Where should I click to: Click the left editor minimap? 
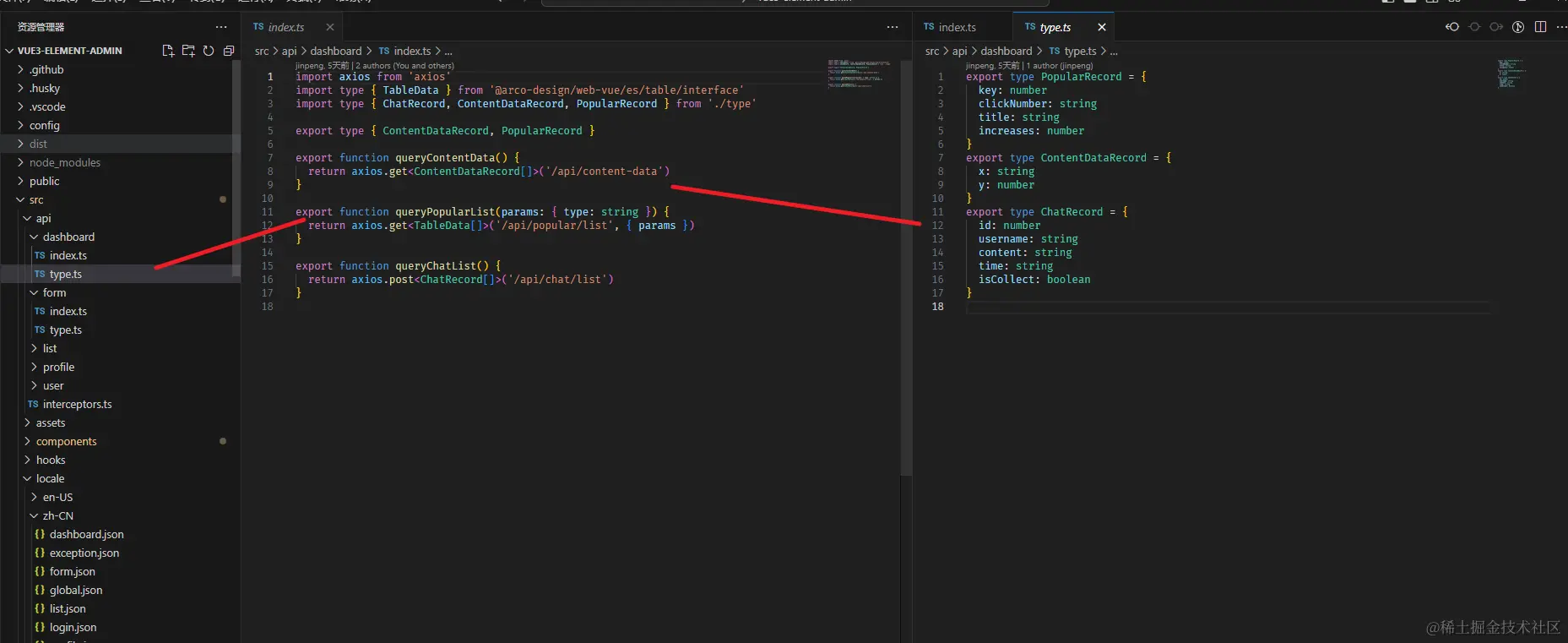point(859,74)
